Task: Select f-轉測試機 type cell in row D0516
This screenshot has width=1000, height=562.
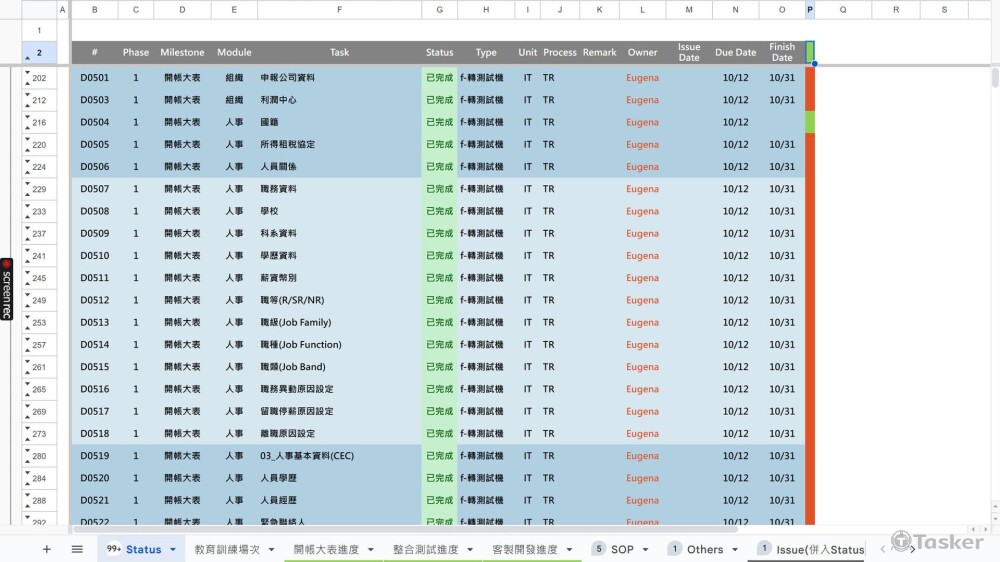Action: tap(486, 389)
